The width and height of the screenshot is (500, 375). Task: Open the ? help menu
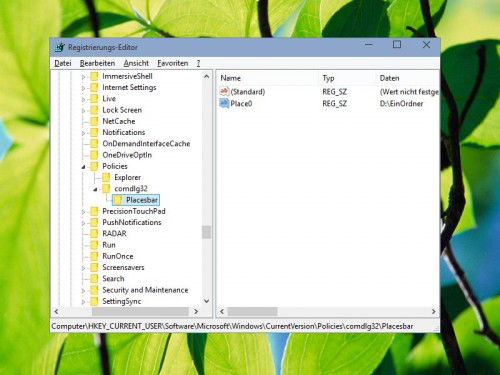(198, 63)
